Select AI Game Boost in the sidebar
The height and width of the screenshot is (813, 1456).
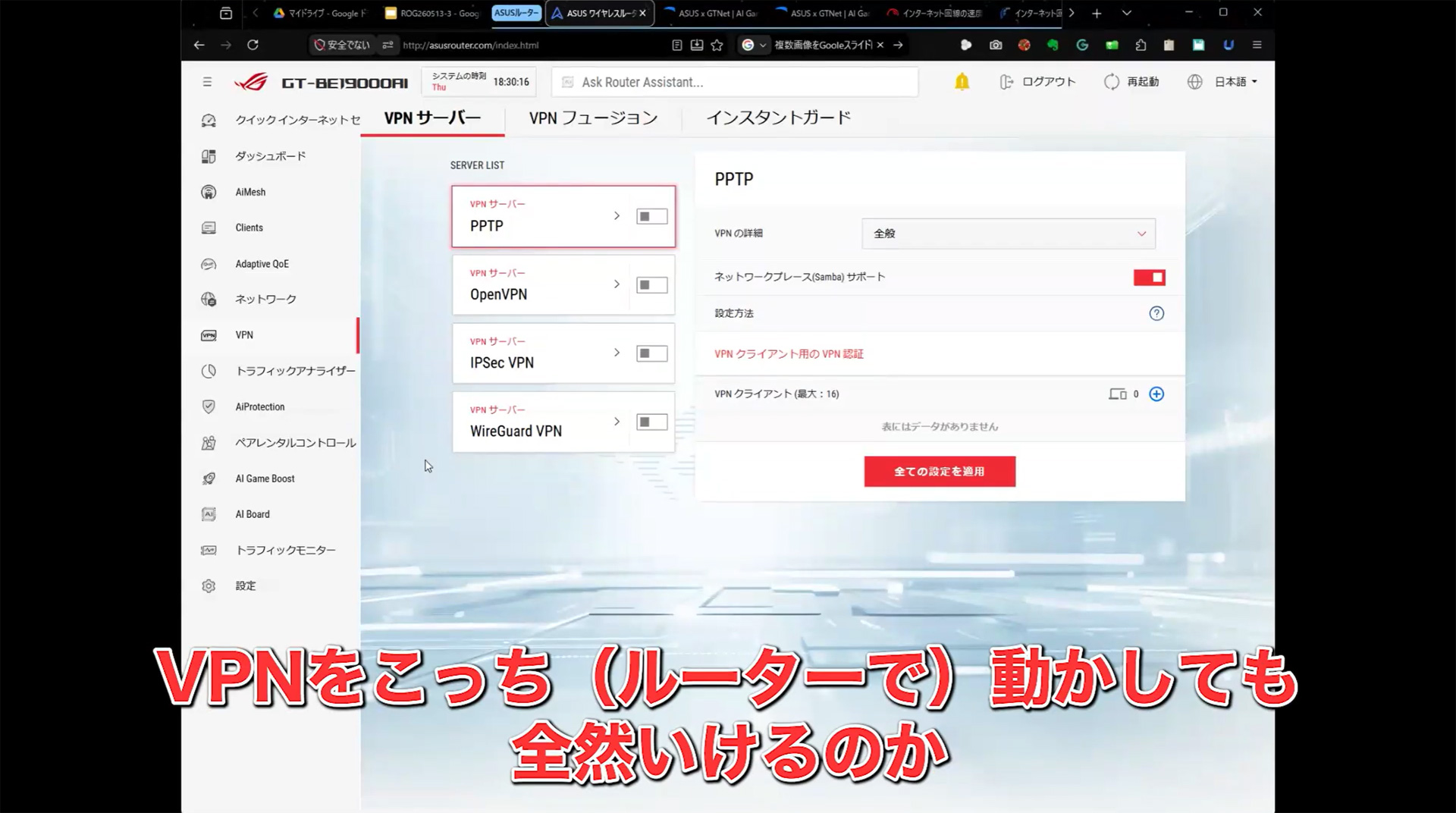pyautogui.click(x=265, y=479)
